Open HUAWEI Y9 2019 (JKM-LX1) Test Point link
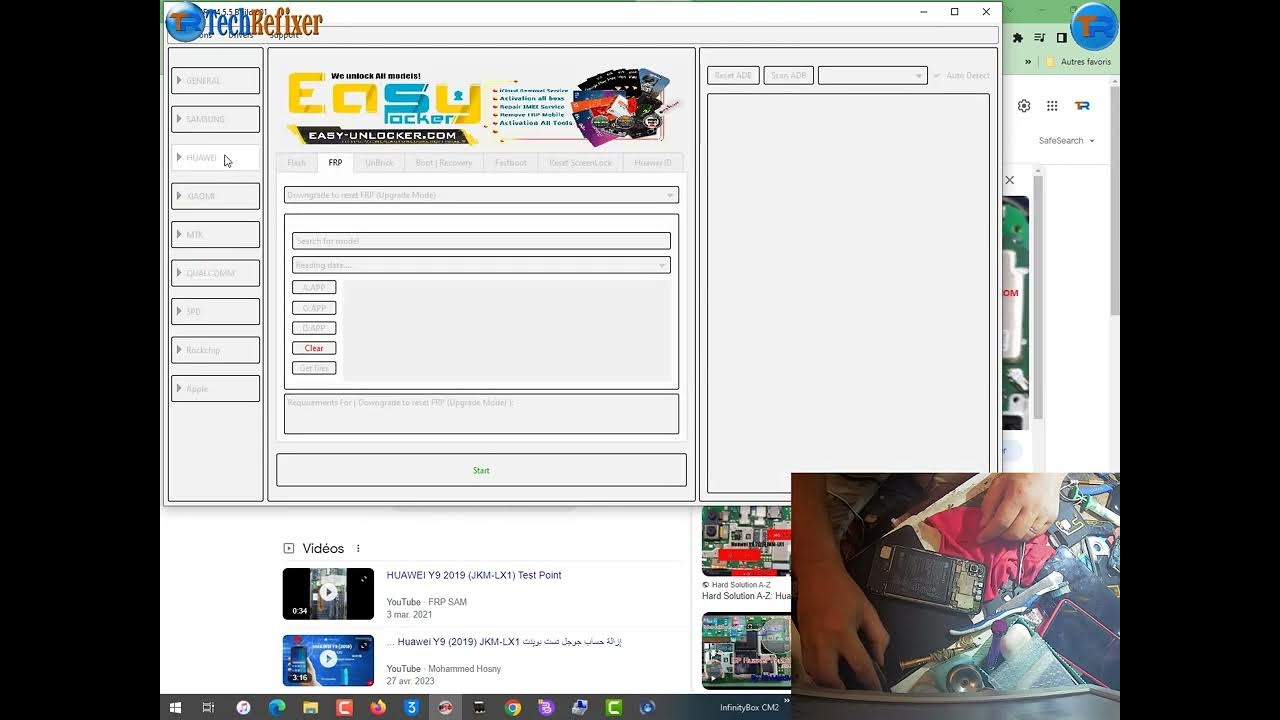This screenshot has width=1280, height=720. 474,575
